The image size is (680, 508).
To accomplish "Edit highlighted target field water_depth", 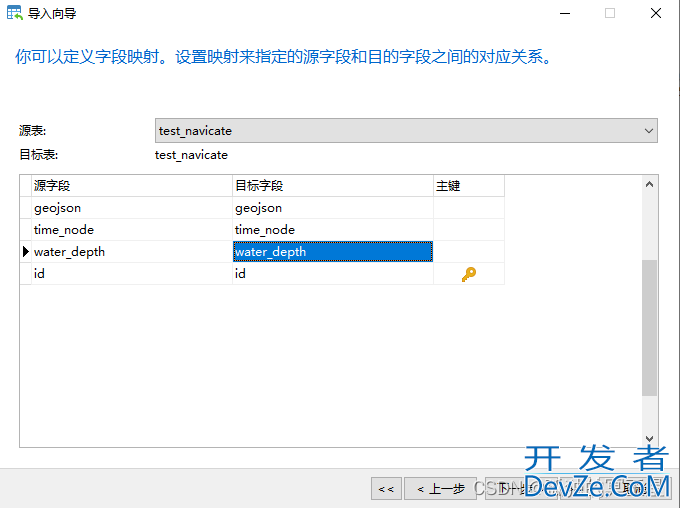I will click(x=333, y=252).
